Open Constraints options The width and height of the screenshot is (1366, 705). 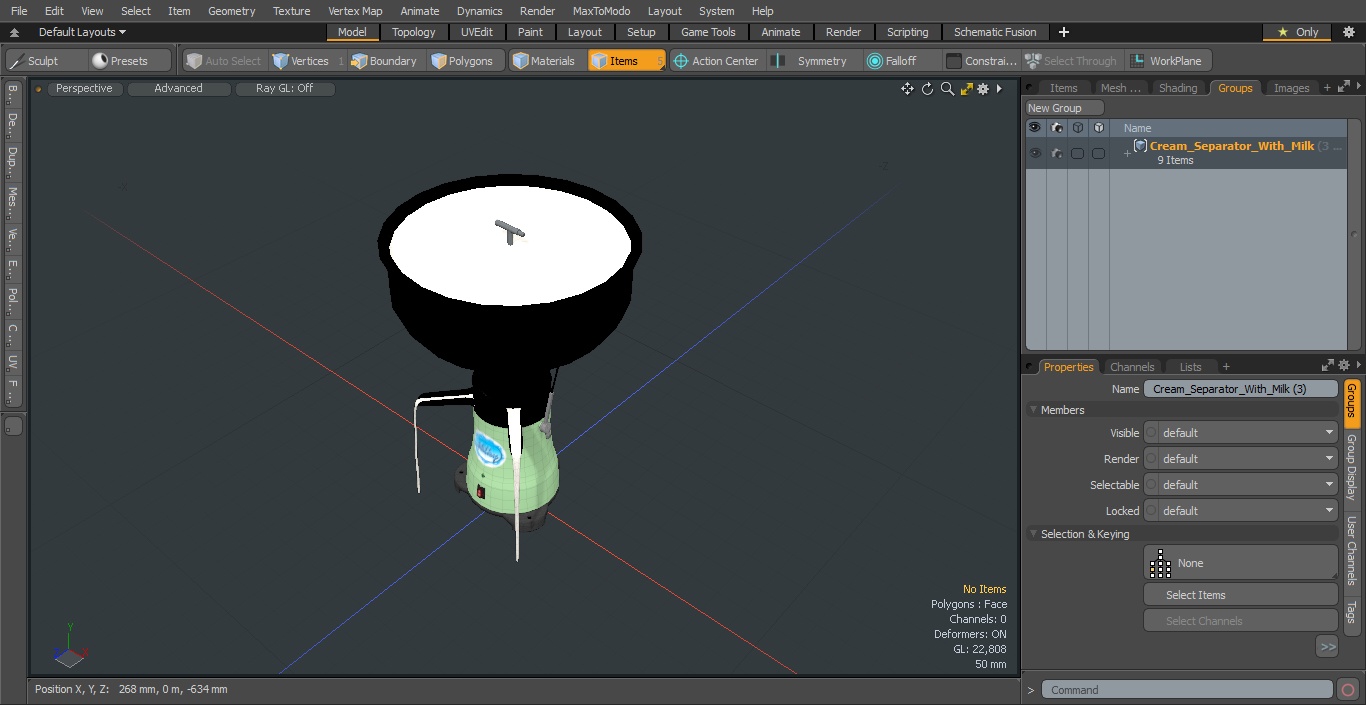[982, 61]
